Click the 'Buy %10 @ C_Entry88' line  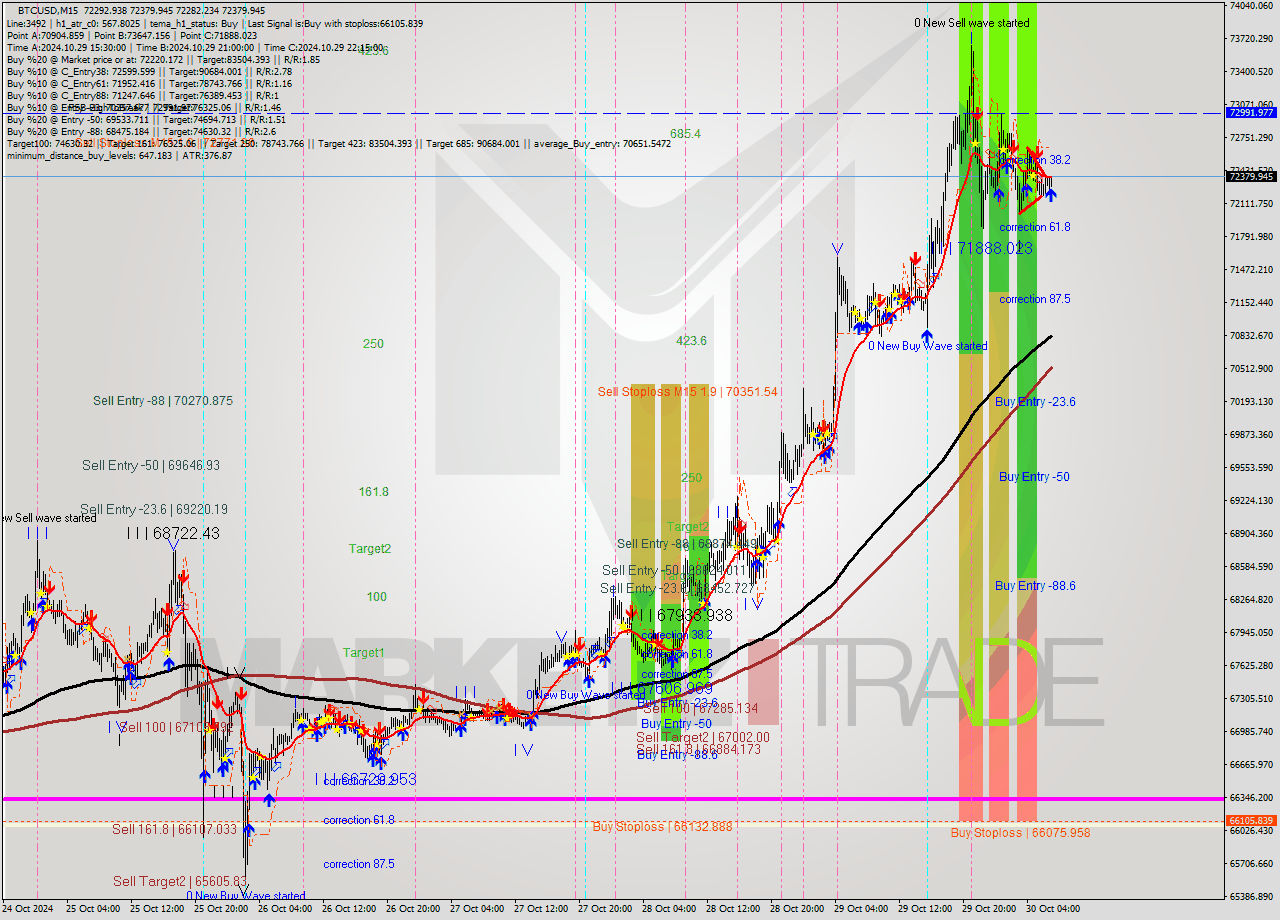click(x=143, y=95)
